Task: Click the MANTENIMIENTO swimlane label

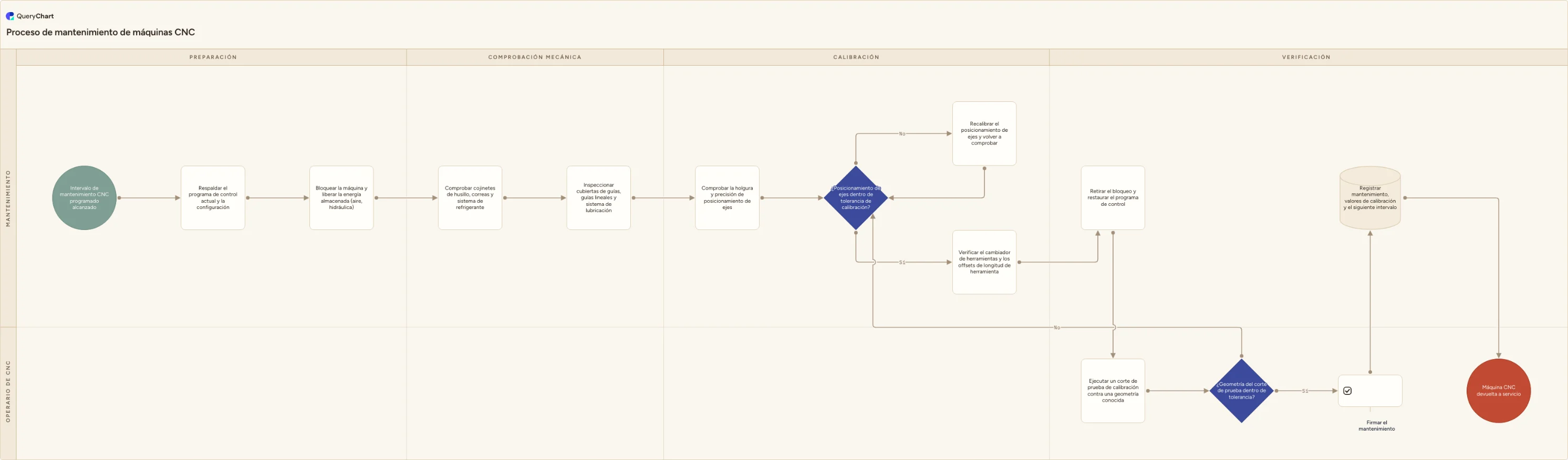Action: (8, 198)
